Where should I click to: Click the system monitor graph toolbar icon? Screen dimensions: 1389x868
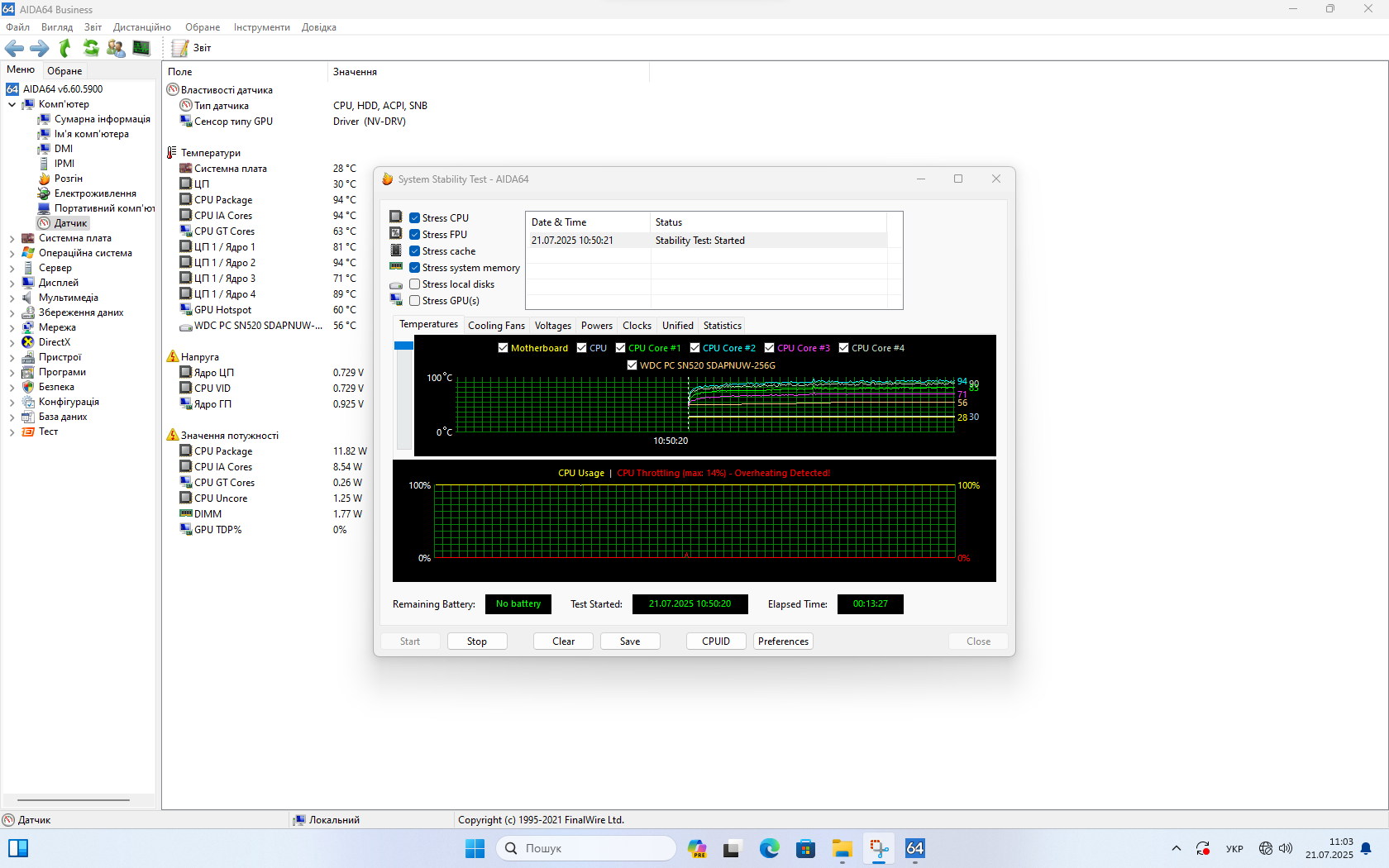point(141,49)
